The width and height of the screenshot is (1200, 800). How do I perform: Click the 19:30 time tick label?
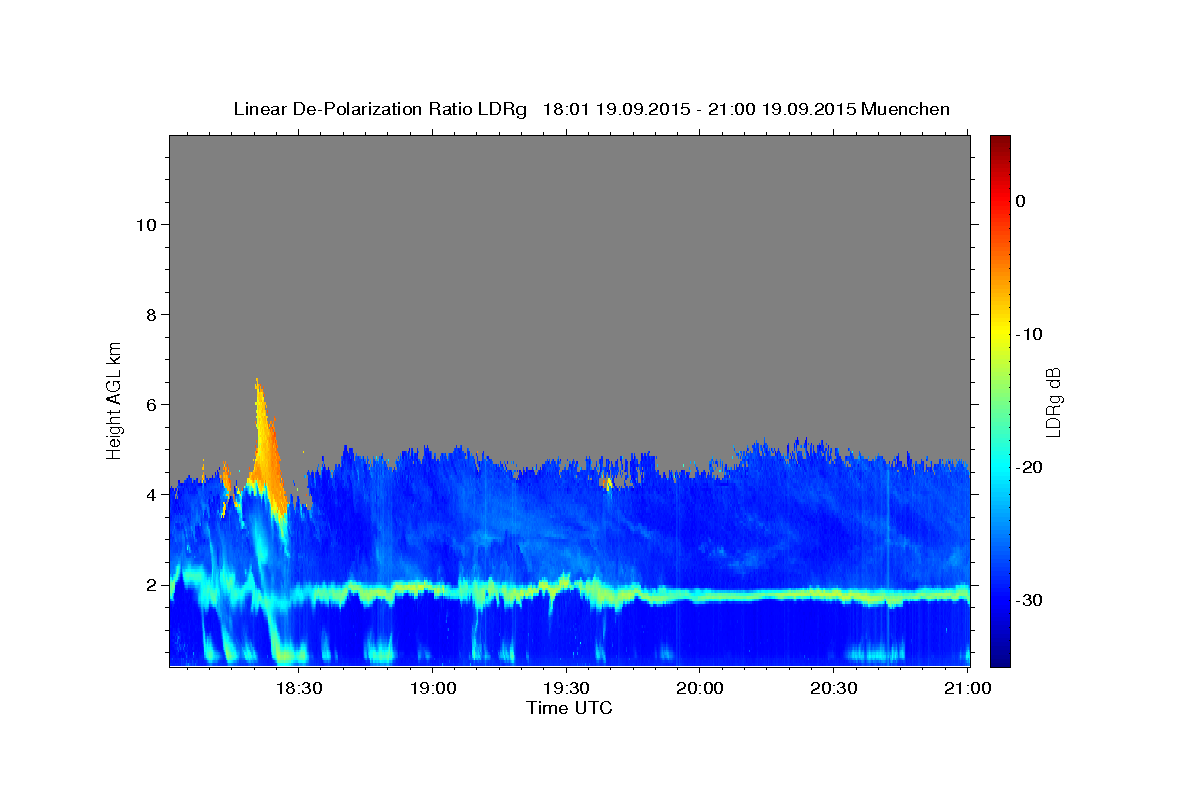[566, 688]
